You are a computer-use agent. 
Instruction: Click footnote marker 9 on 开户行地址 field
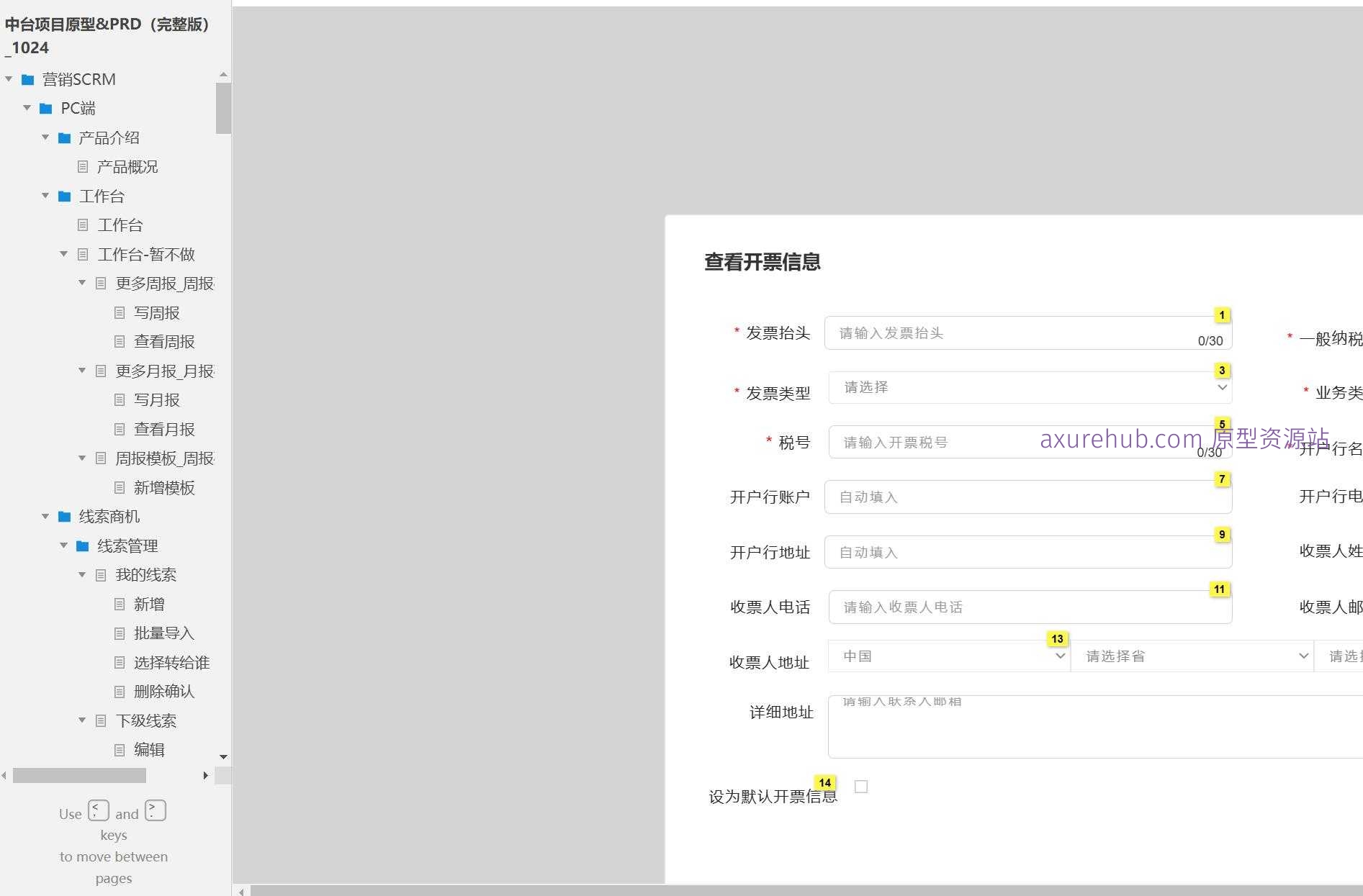(x=1222, y=535)
